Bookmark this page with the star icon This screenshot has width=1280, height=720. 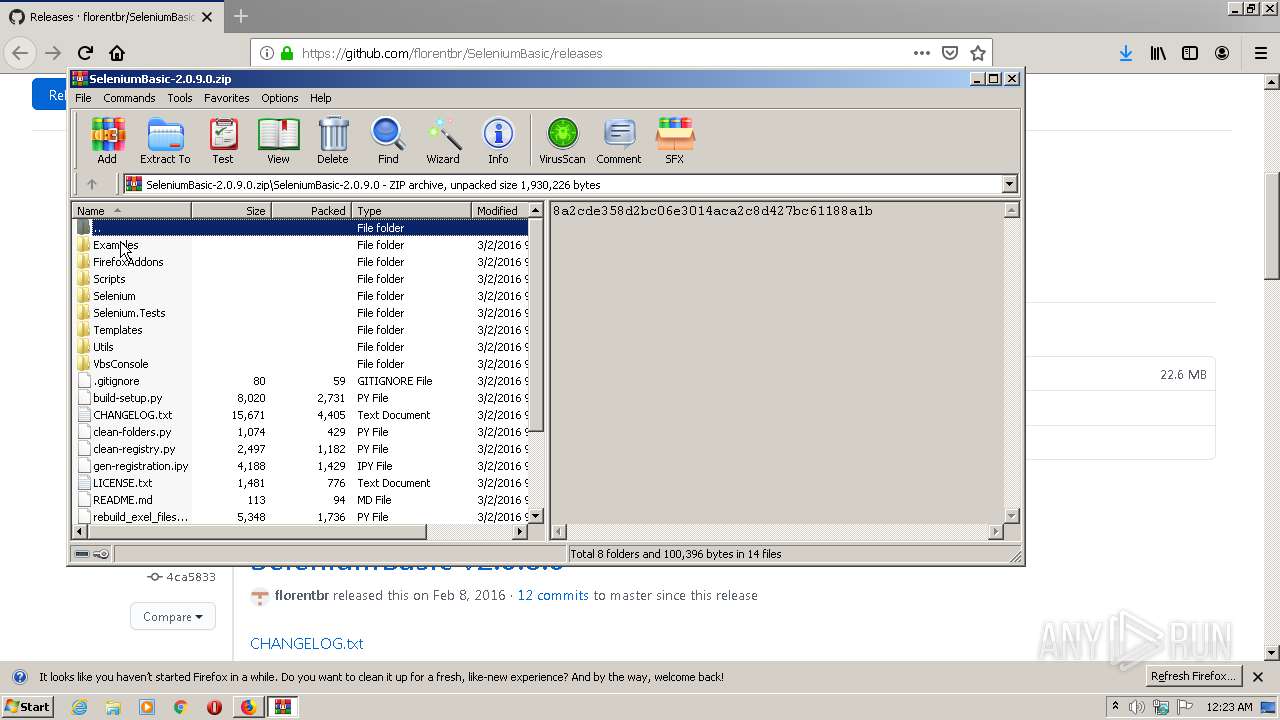coord(978,53)
